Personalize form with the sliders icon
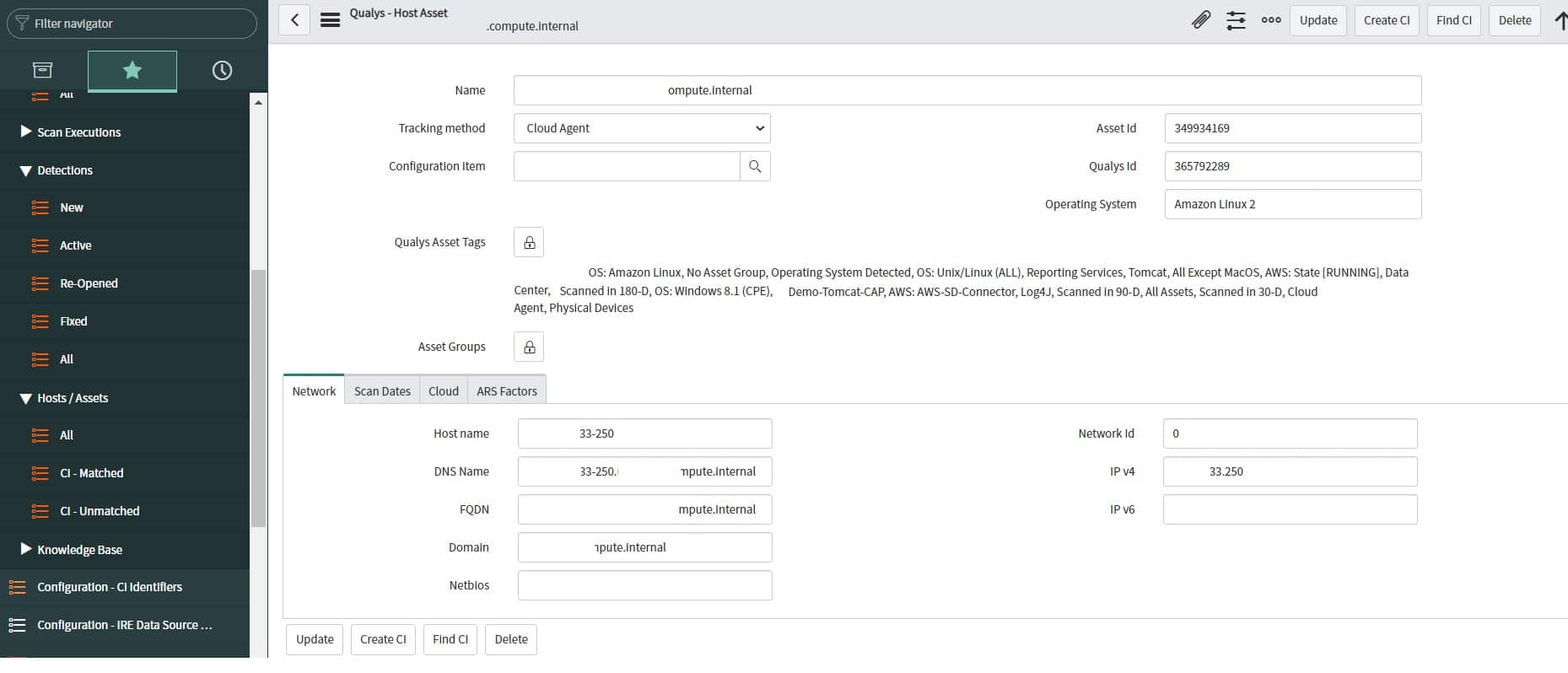The image size is (1568, 673). (x=1236, y=20)
